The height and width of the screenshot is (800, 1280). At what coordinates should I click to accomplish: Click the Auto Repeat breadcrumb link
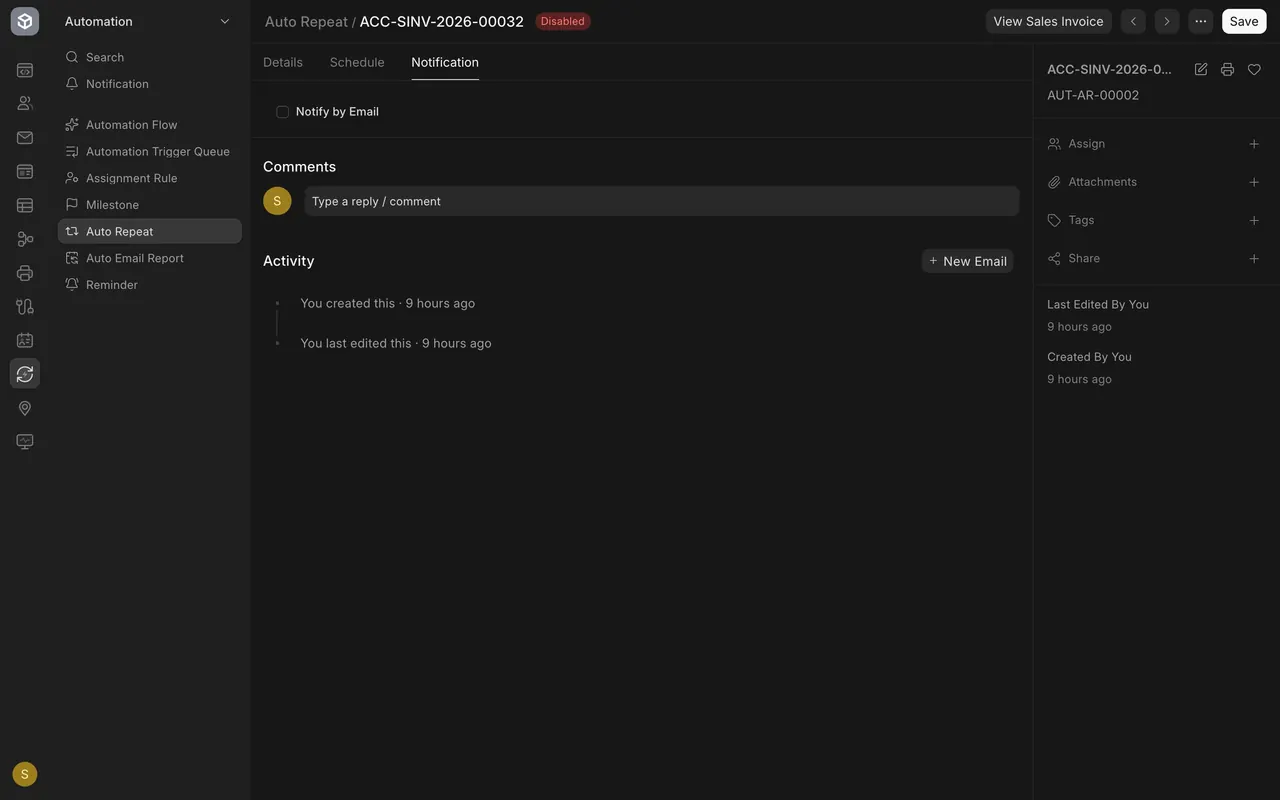(306, 21)
